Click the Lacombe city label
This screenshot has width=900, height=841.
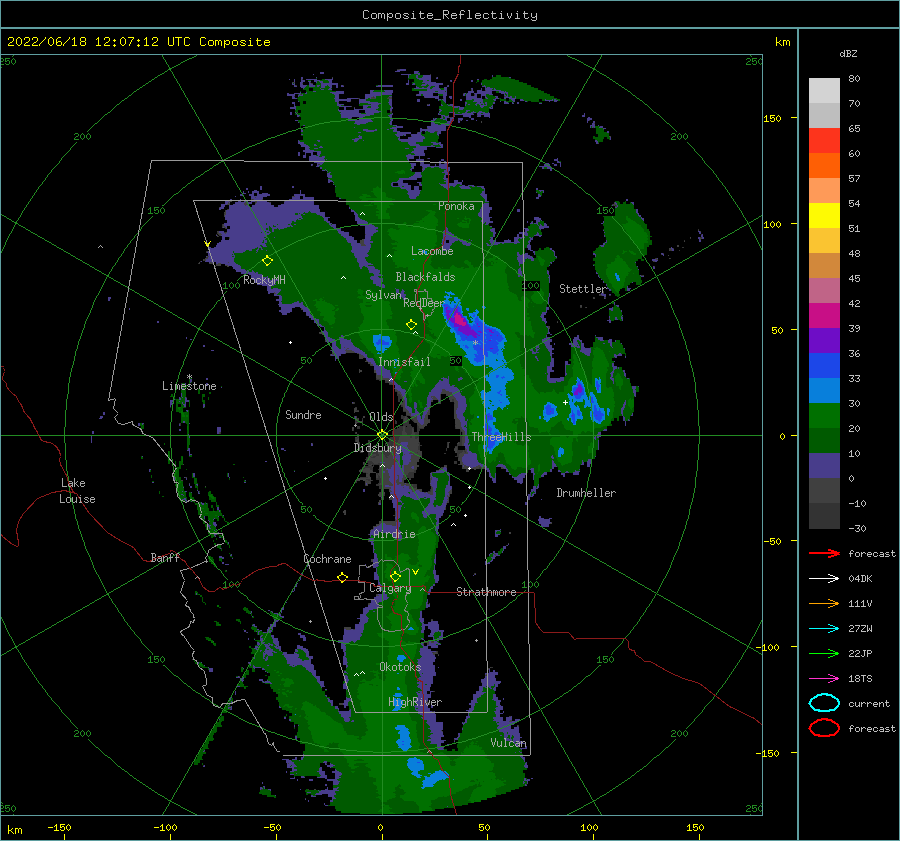(432, 251)
